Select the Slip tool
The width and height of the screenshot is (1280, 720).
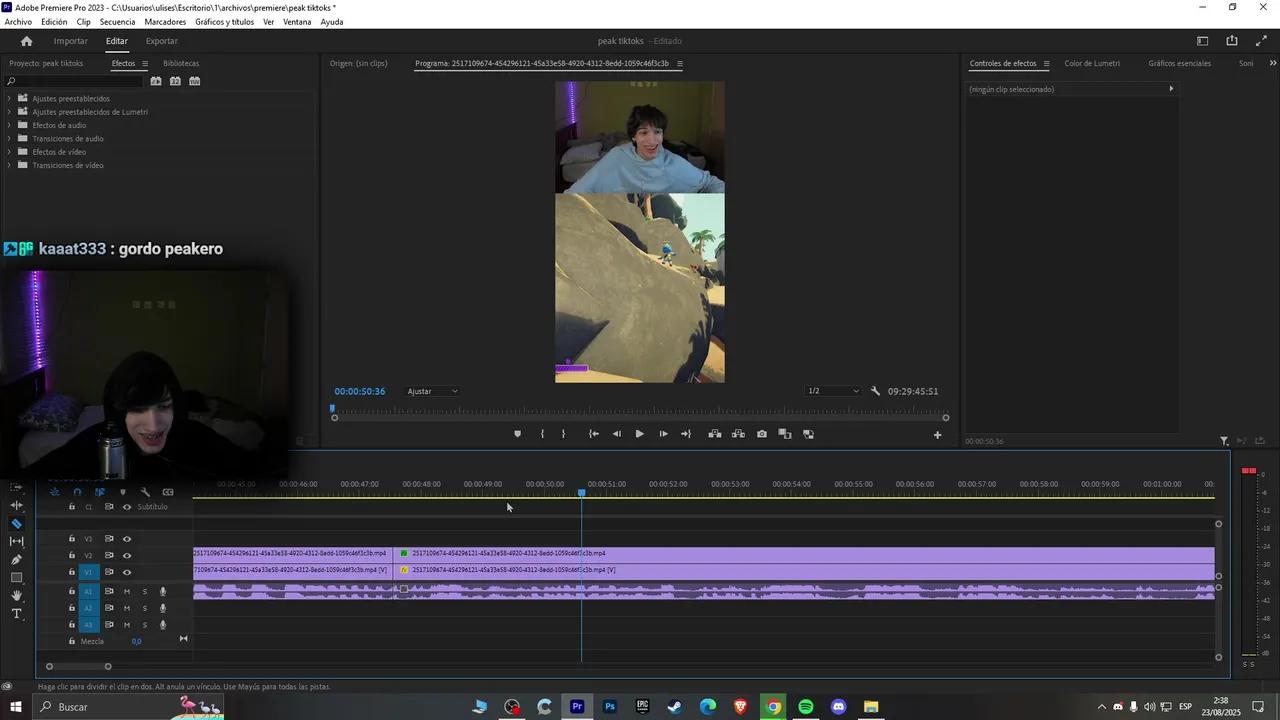(17, 541)
